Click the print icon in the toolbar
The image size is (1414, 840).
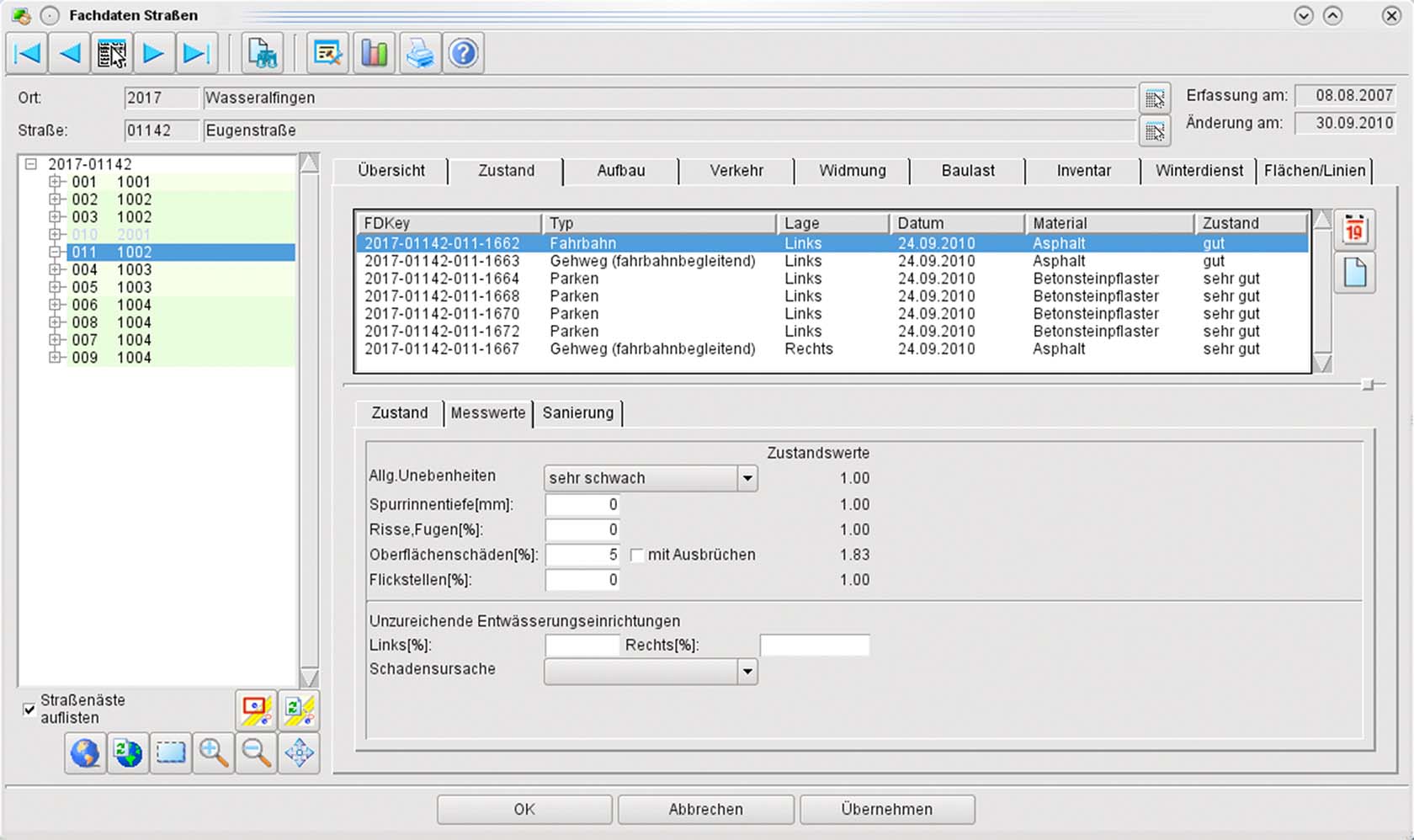coord(420,52)
